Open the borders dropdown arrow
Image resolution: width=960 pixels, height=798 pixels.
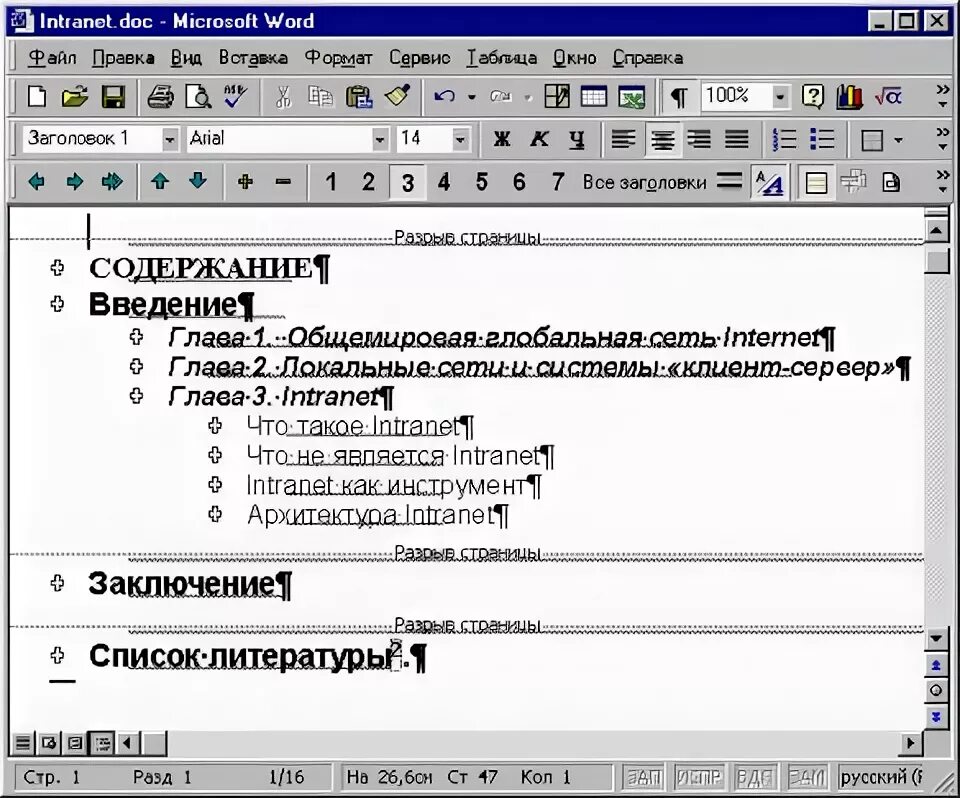tap(898, 140)
